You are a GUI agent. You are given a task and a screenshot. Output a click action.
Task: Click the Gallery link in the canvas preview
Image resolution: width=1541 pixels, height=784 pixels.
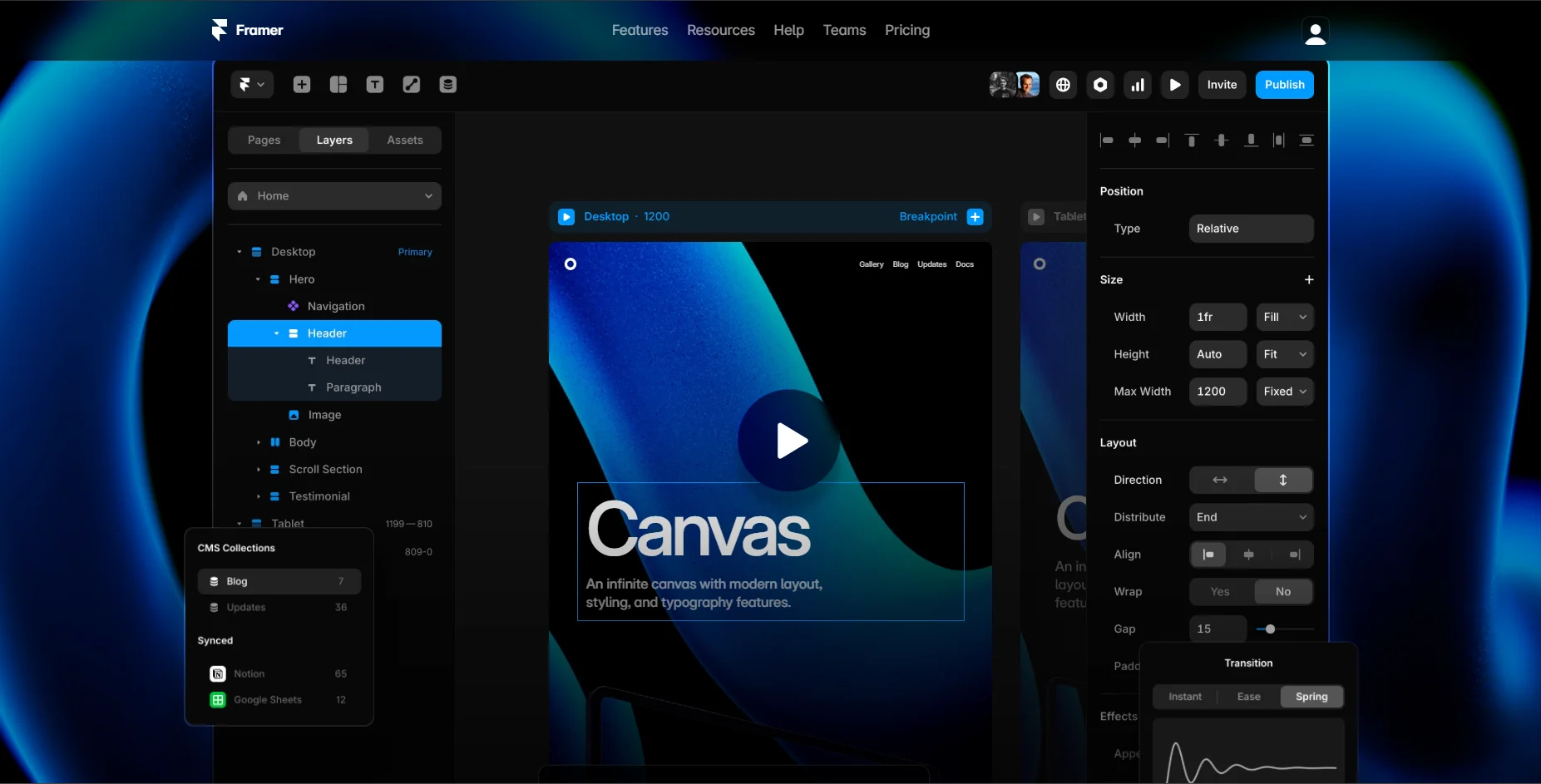872,264
